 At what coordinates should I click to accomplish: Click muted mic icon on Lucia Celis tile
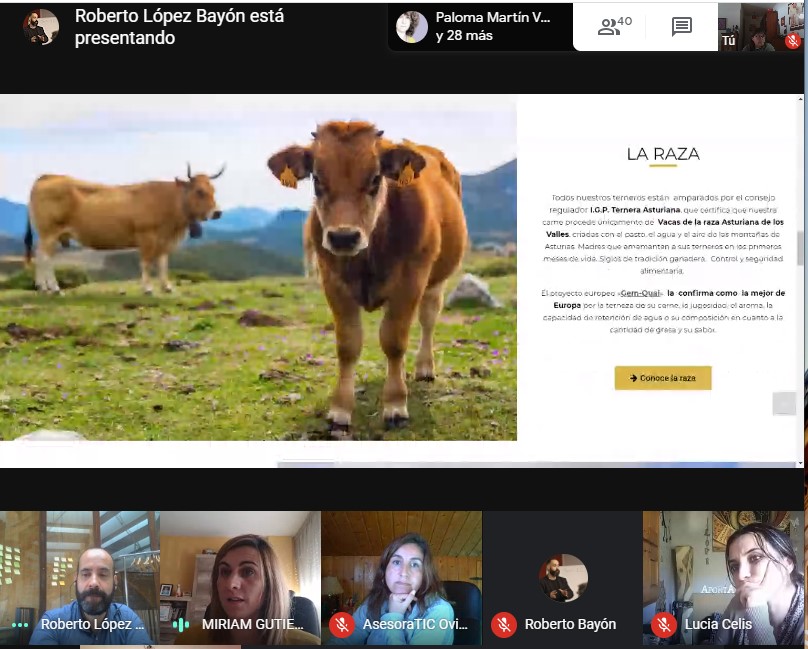[664, 625]
